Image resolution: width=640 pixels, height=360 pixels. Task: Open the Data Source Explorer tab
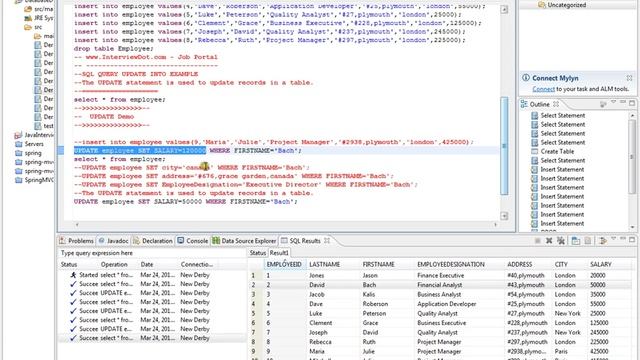click(x=244, y=241)
